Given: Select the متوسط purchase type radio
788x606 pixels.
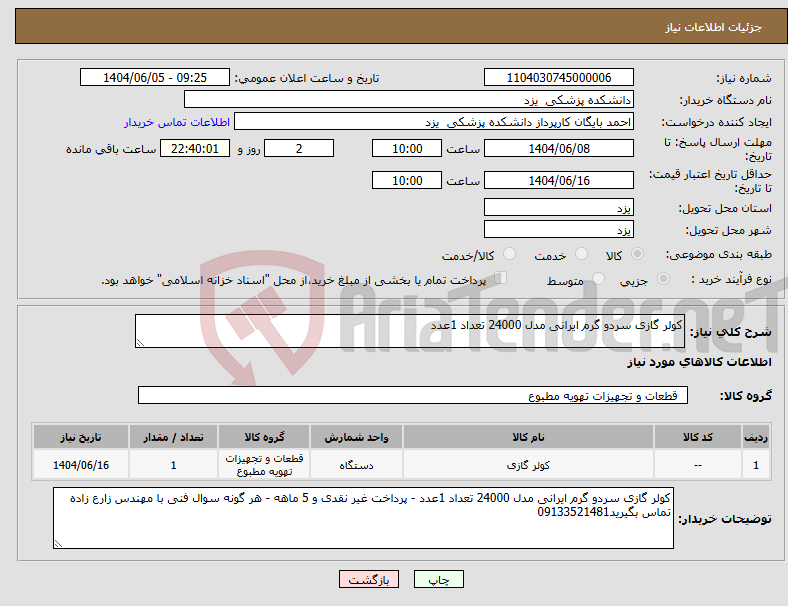Looking at the screenshot, I should (598, 278).
